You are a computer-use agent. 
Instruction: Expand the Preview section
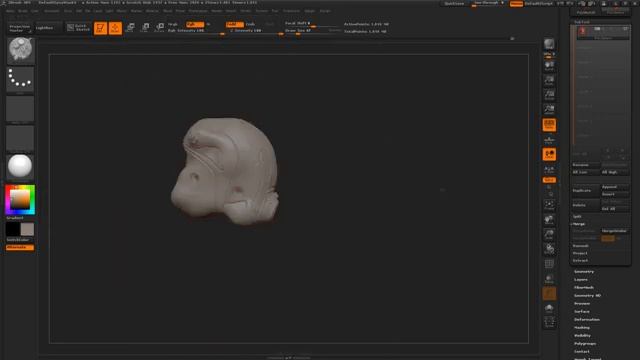pyautogui.click(x=582, y=304)
